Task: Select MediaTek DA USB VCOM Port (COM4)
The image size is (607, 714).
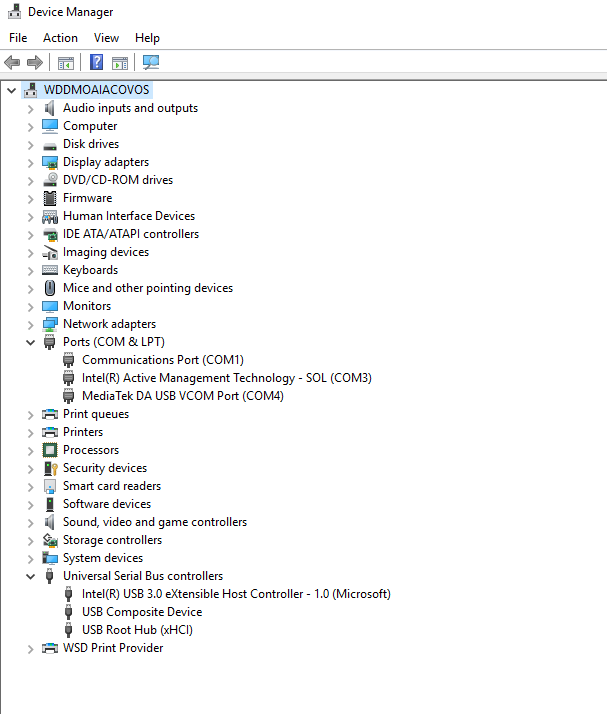Action: tap(182, 396)
